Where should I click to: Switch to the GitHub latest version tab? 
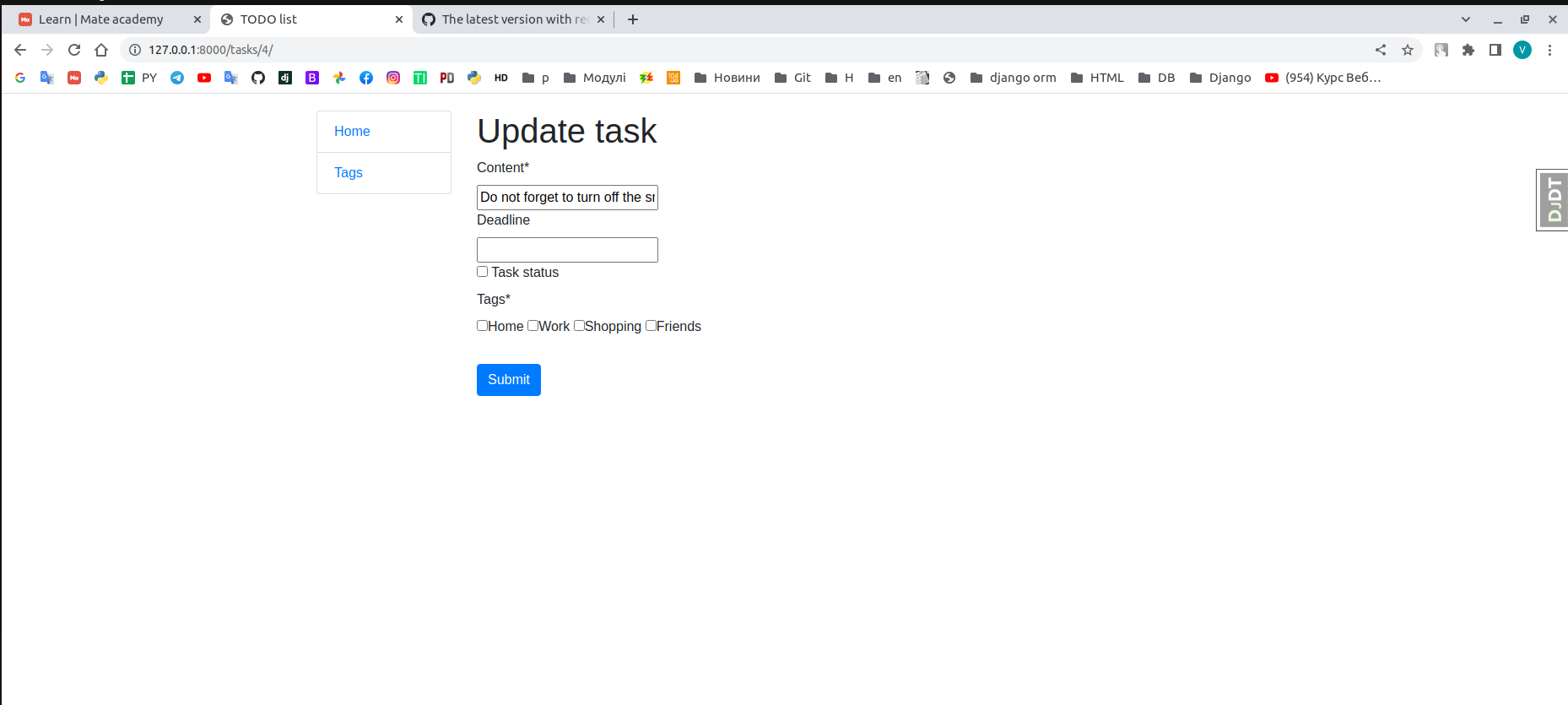[x=513, y=19]
